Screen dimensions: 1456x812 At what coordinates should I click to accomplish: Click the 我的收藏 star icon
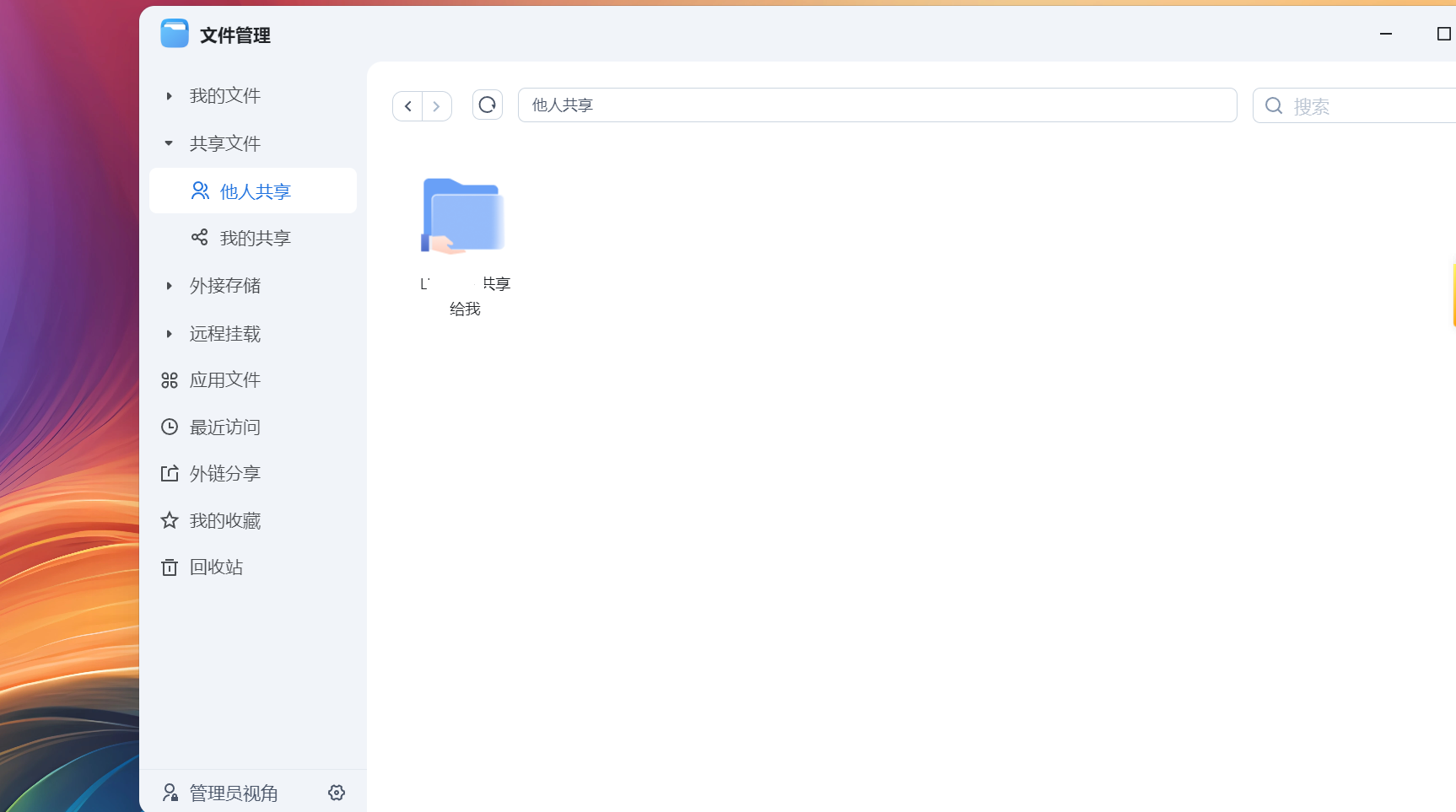click(170, 520)
